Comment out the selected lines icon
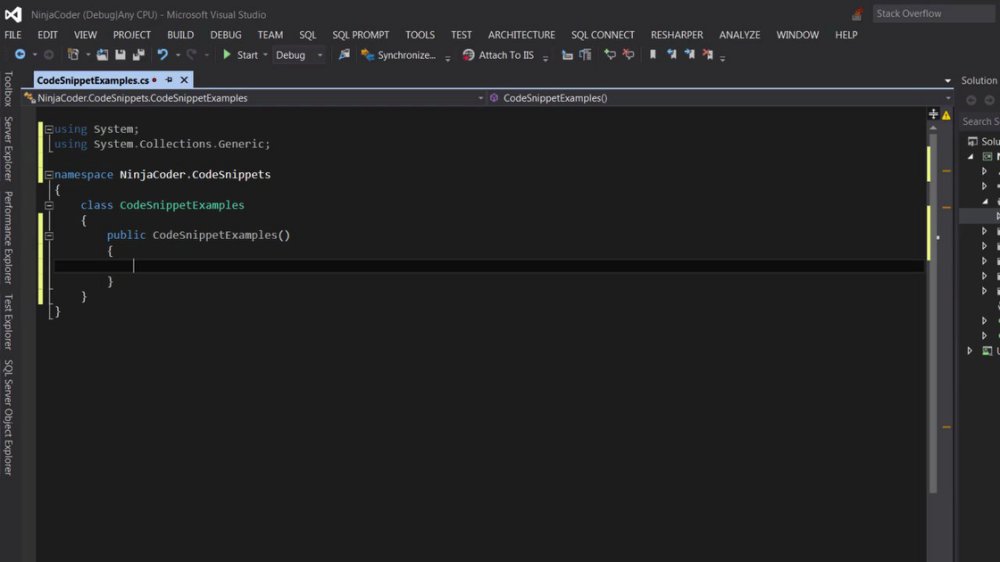The height and width of the screenshot is (562, 1000). (x=610, y=55)
